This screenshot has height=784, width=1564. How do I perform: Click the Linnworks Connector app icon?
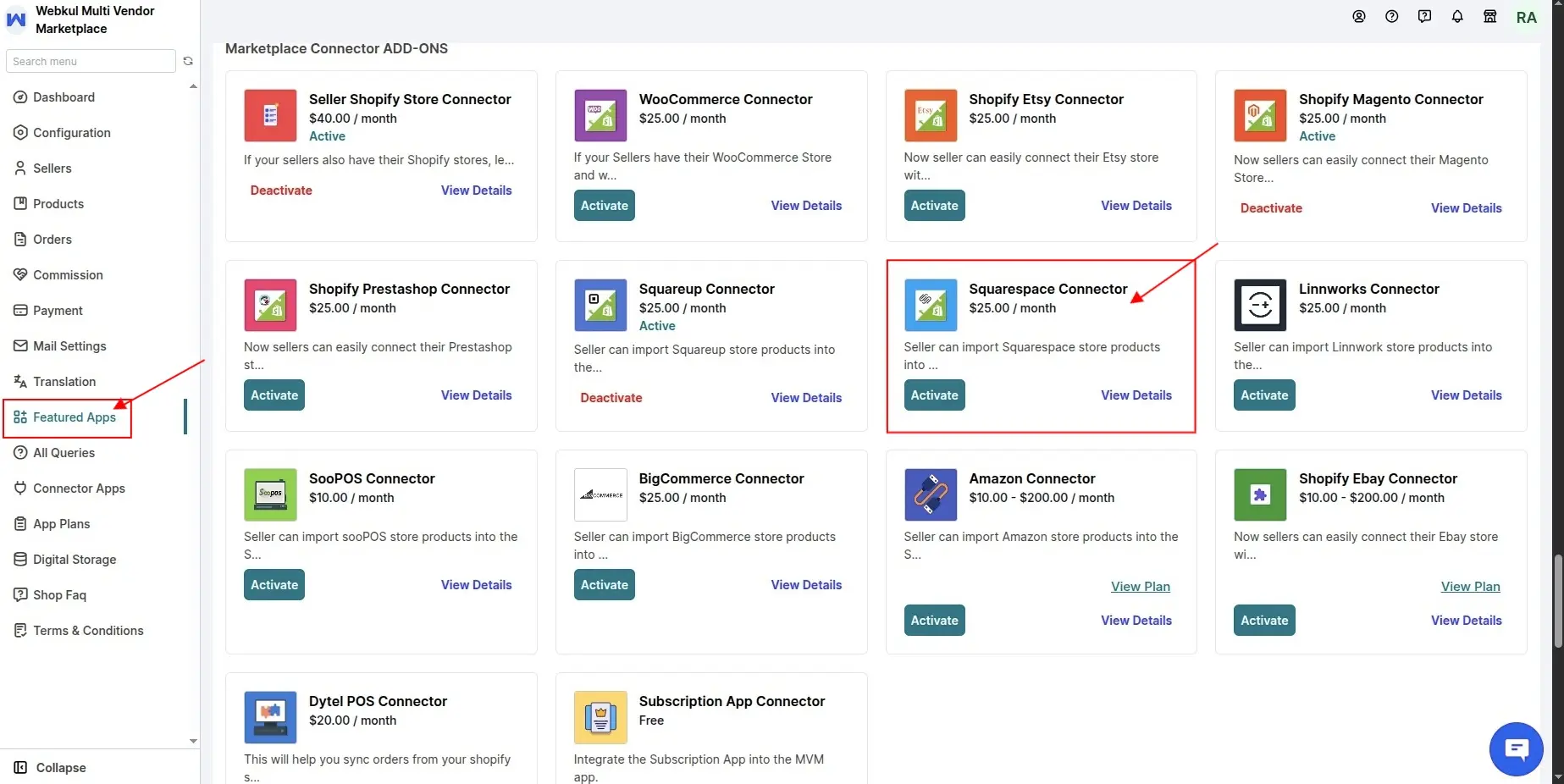coord(1260,306)
